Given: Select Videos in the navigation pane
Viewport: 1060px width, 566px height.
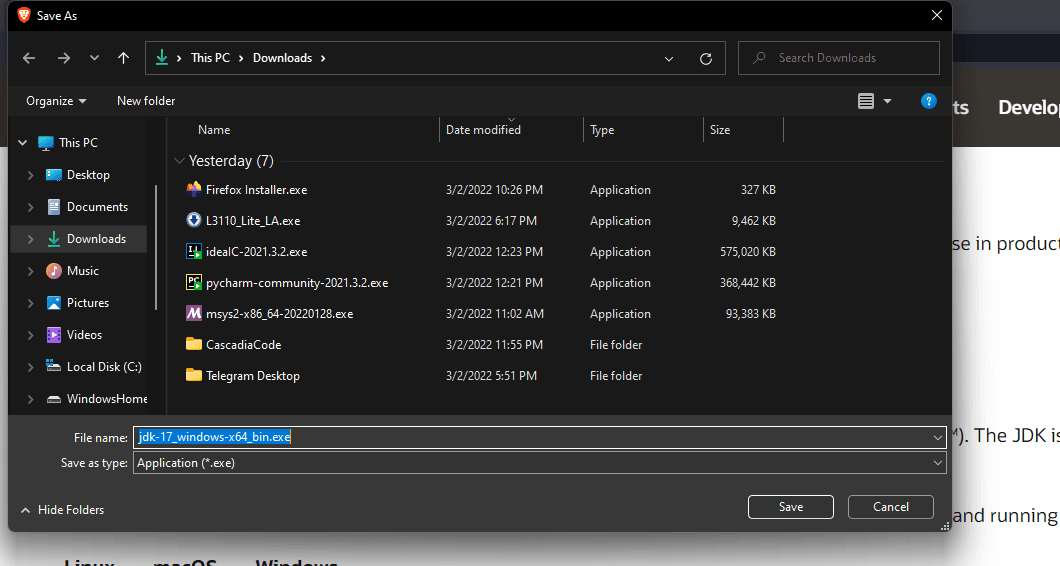Looking at the screenshot, I should point(84,335).
